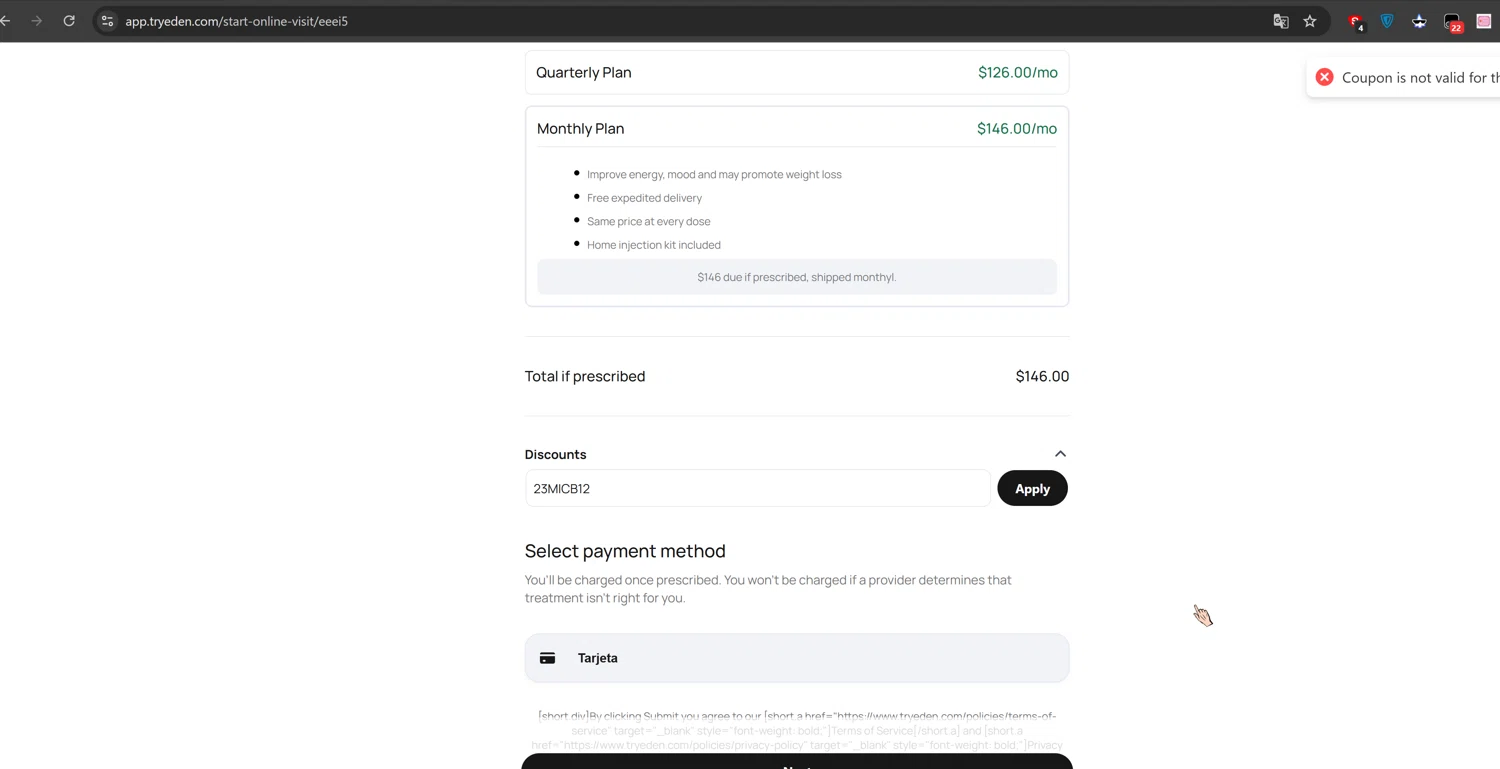This screenshot has width=1500, height=769.
Task: Click the Discounts section heading
Action: 555,454
